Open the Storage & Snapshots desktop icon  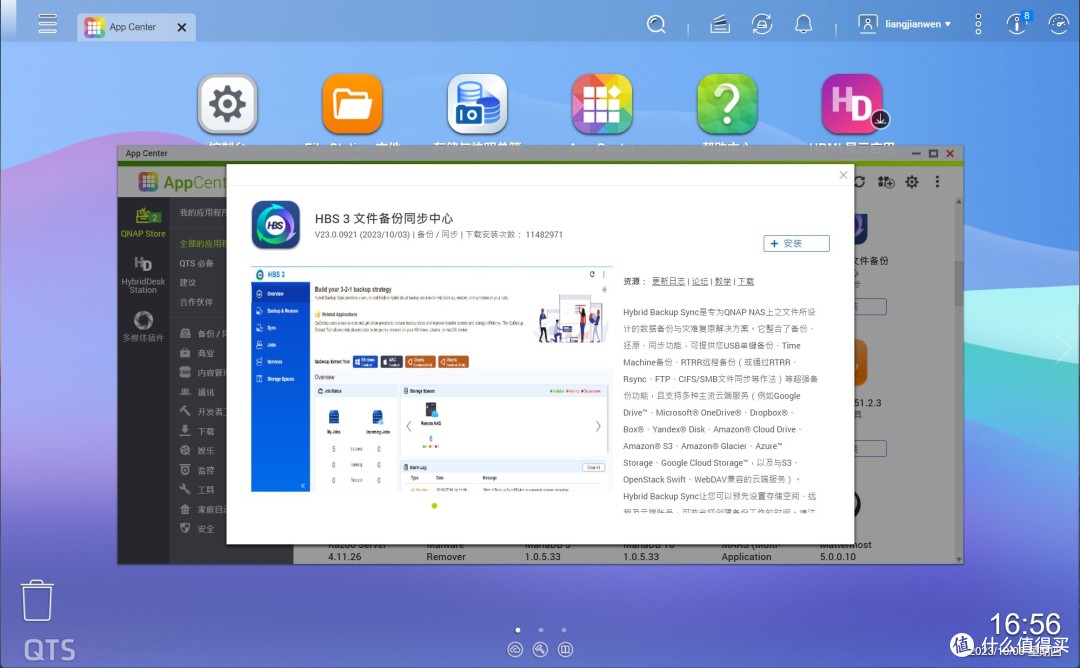[x=477, y=104]
